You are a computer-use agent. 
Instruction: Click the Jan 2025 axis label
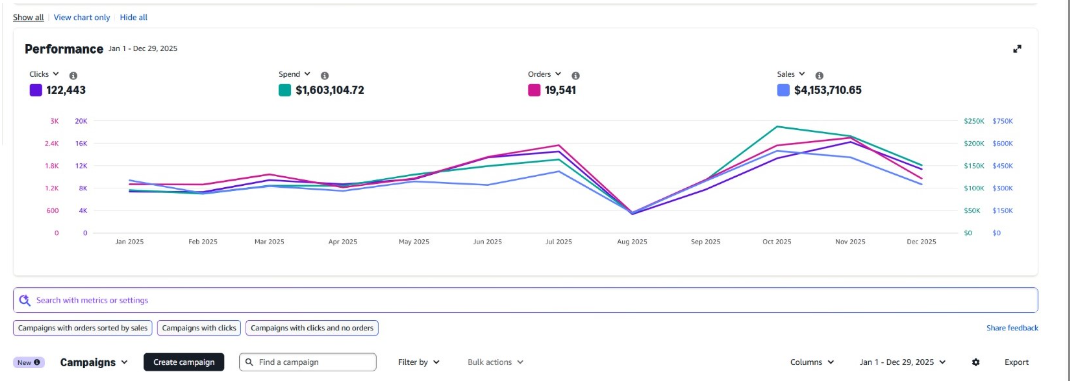click(130, 242)
